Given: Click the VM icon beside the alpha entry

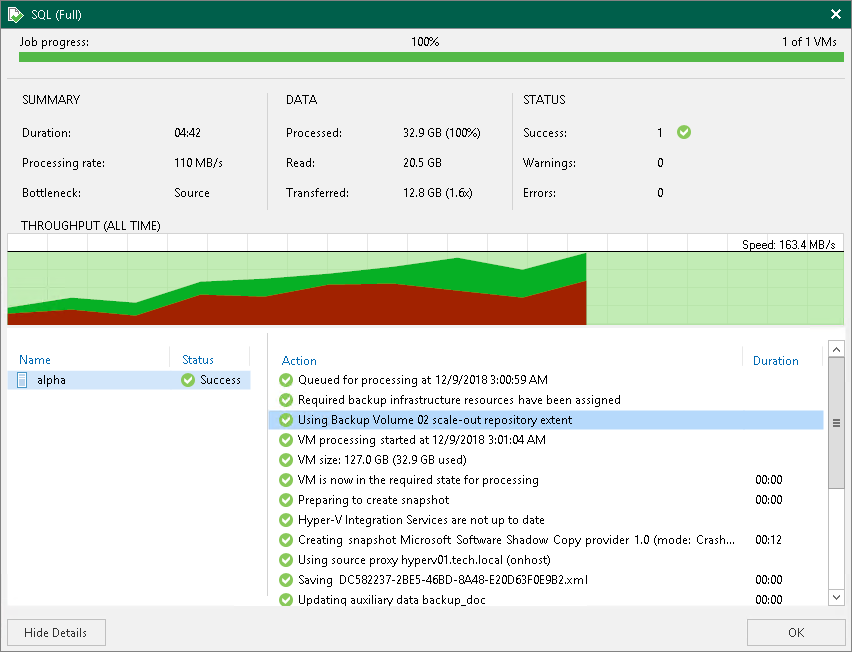Looking at the screenshot, I should pyautogui.click(x=21, y=380).
